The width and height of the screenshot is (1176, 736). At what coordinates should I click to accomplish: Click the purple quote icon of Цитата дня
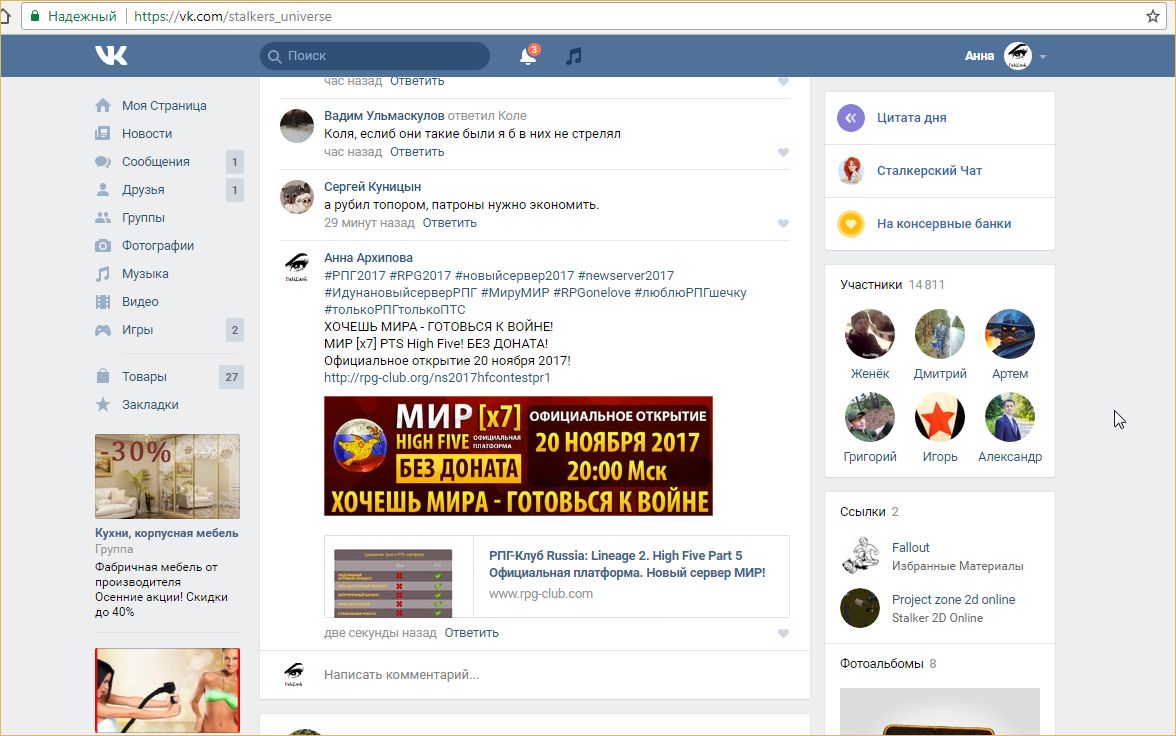pos(851,118)
